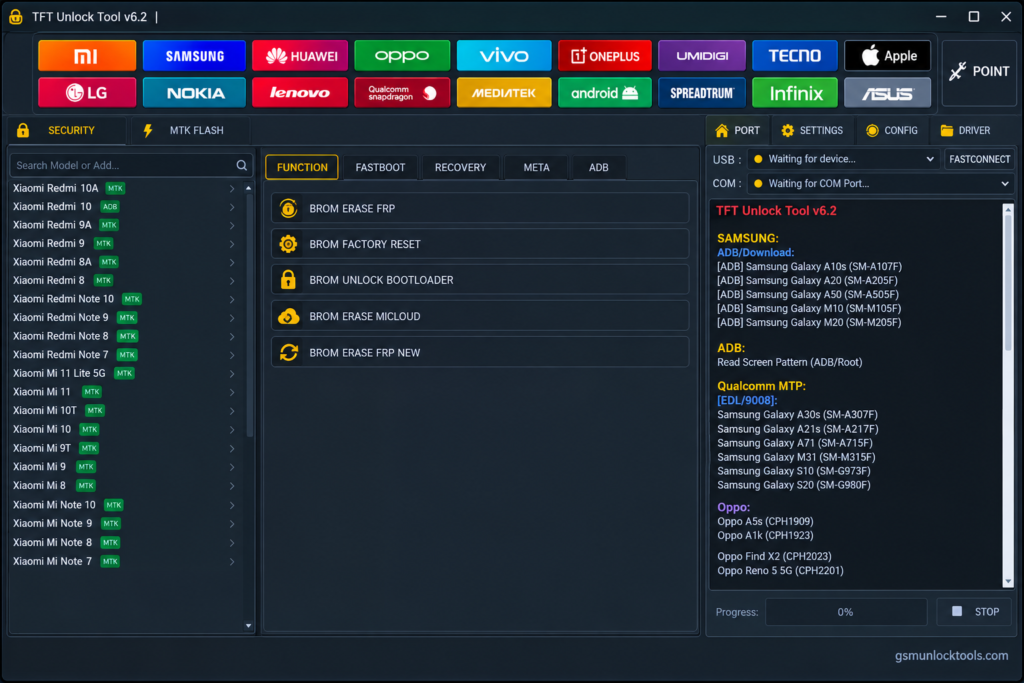Choose the Spreadtrum chipset tile
Screen dimensions: 1024x683
point(702,93)
